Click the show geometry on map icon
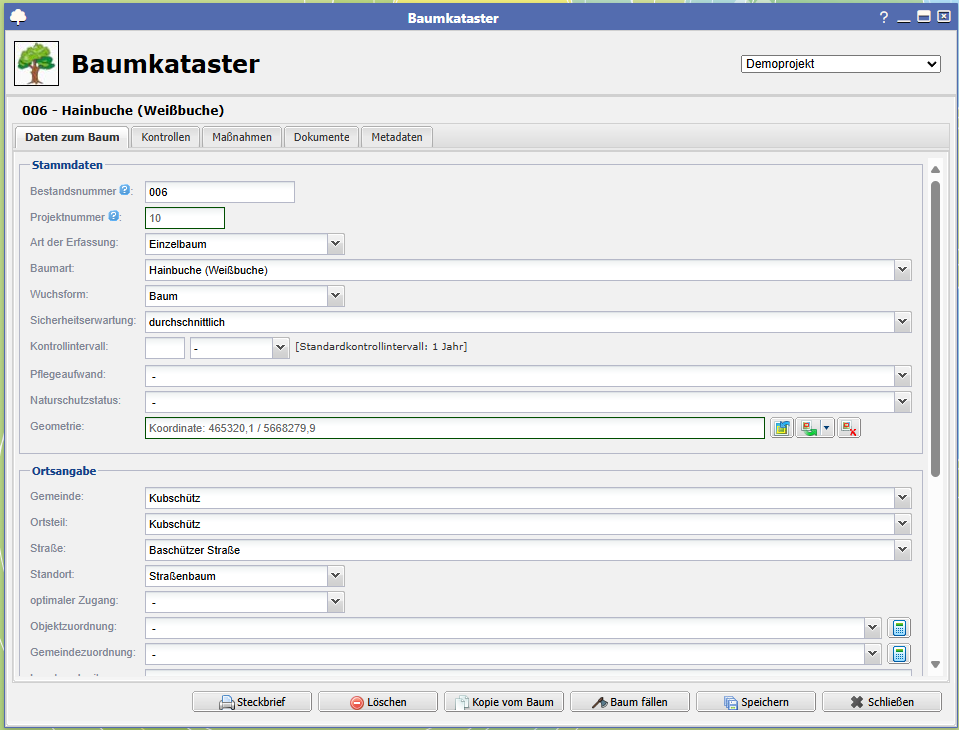Viewport: 959px width, 730px height. [782, 428]
